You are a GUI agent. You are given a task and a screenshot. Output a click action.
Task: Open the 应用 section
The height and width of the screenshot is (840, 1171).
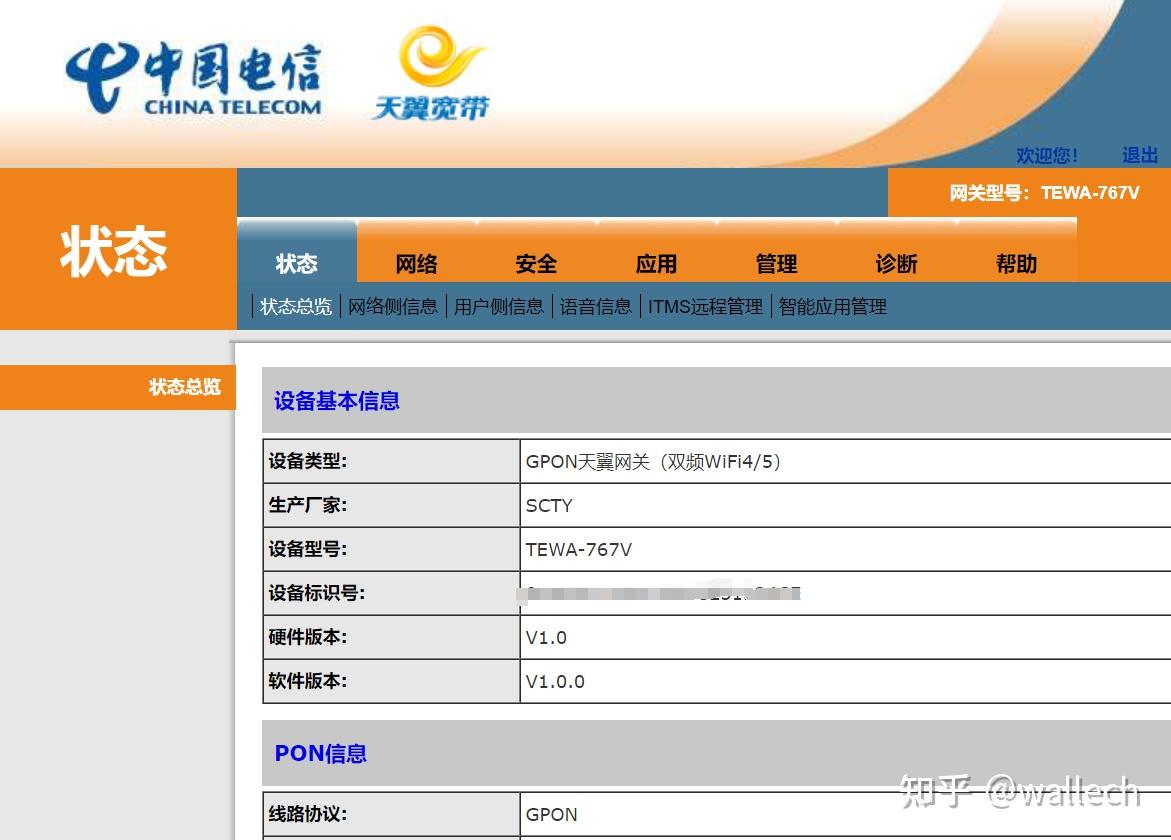click(x=657, y=263)
